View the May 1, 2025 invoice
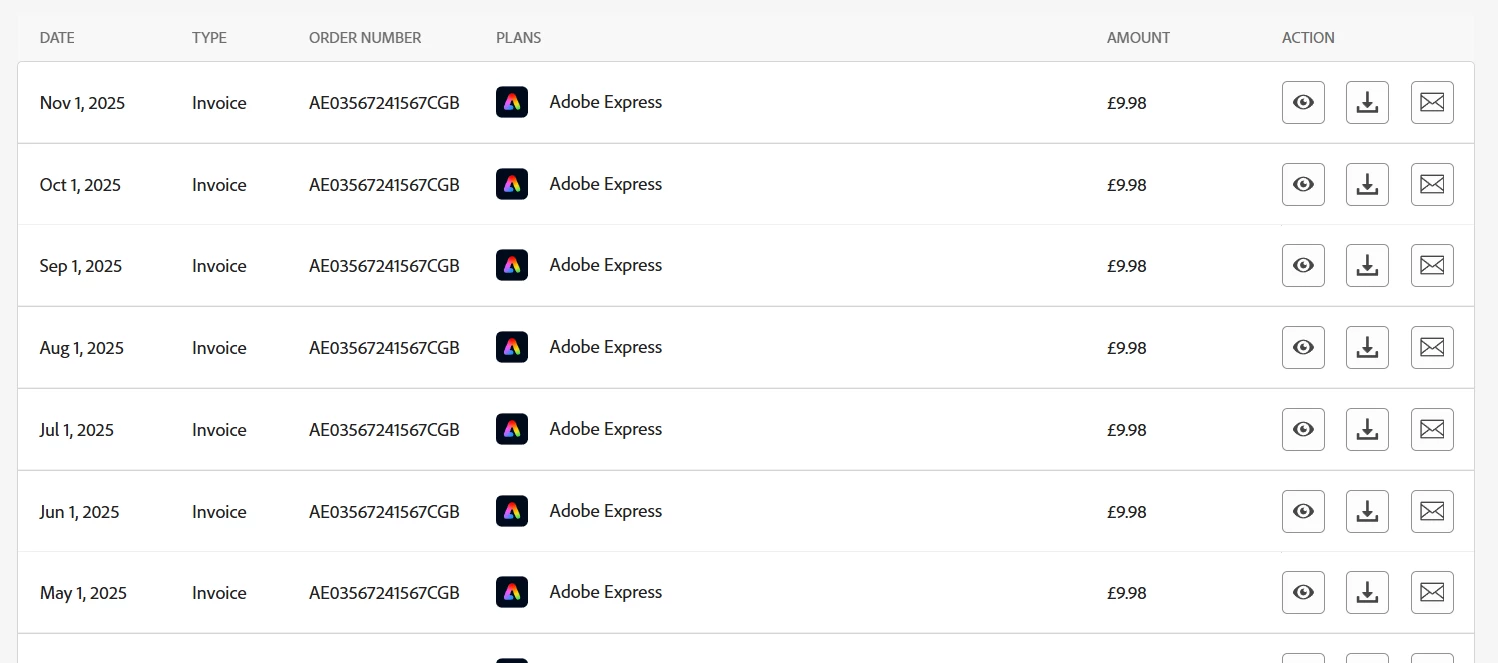The width and height of the screenshot is (1498, 663). click(x=1303, y=593)
